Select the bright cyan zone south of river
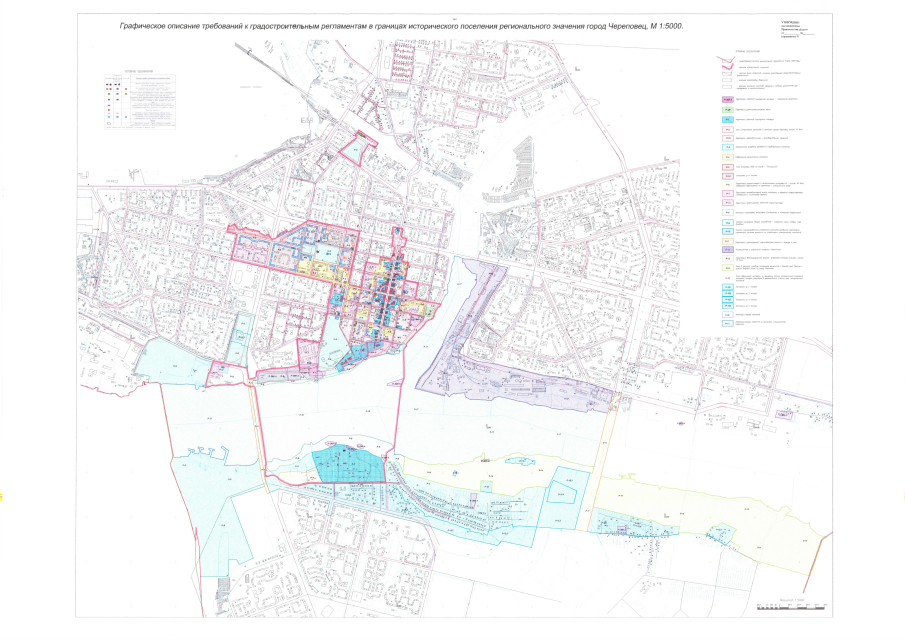 point(347,465)
